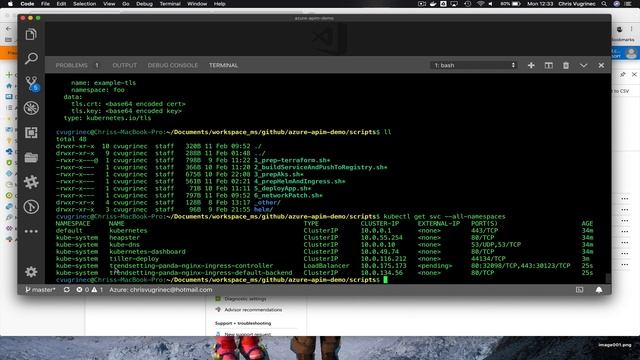640x360 pixels.
Task: Open the Go menu
Action: [x=126, y=4]
